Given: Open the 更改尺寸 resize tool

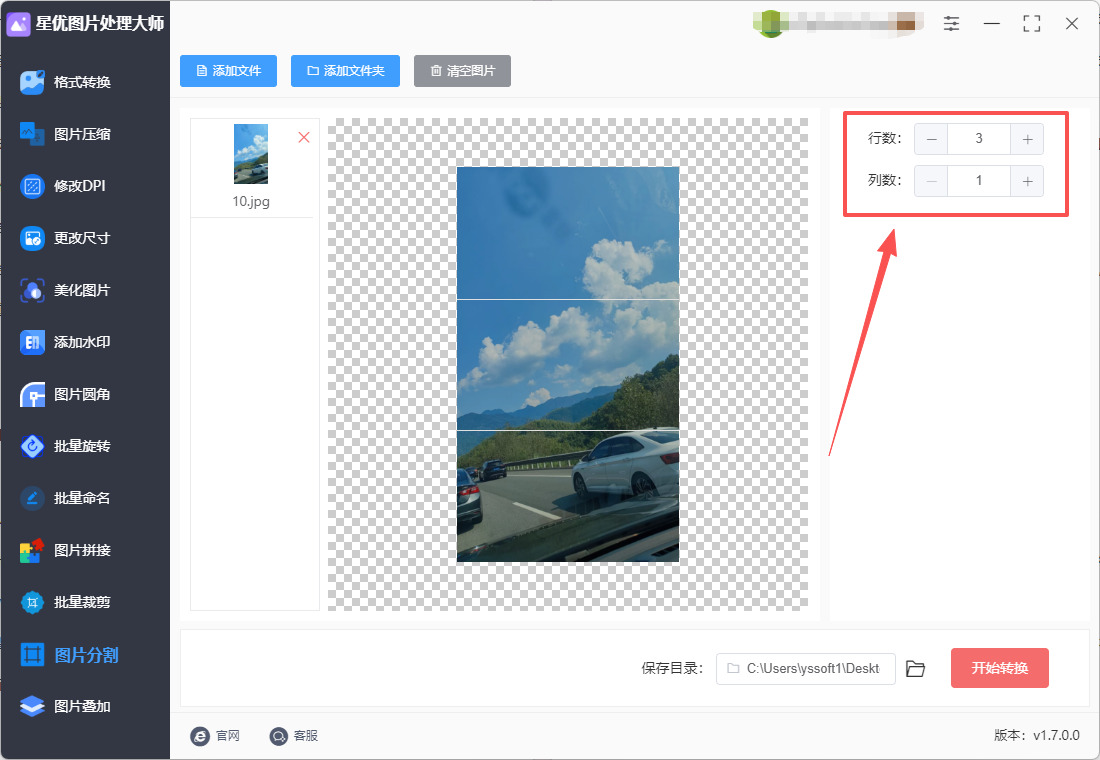Looking at the screenshot, I should click(65, 238).
